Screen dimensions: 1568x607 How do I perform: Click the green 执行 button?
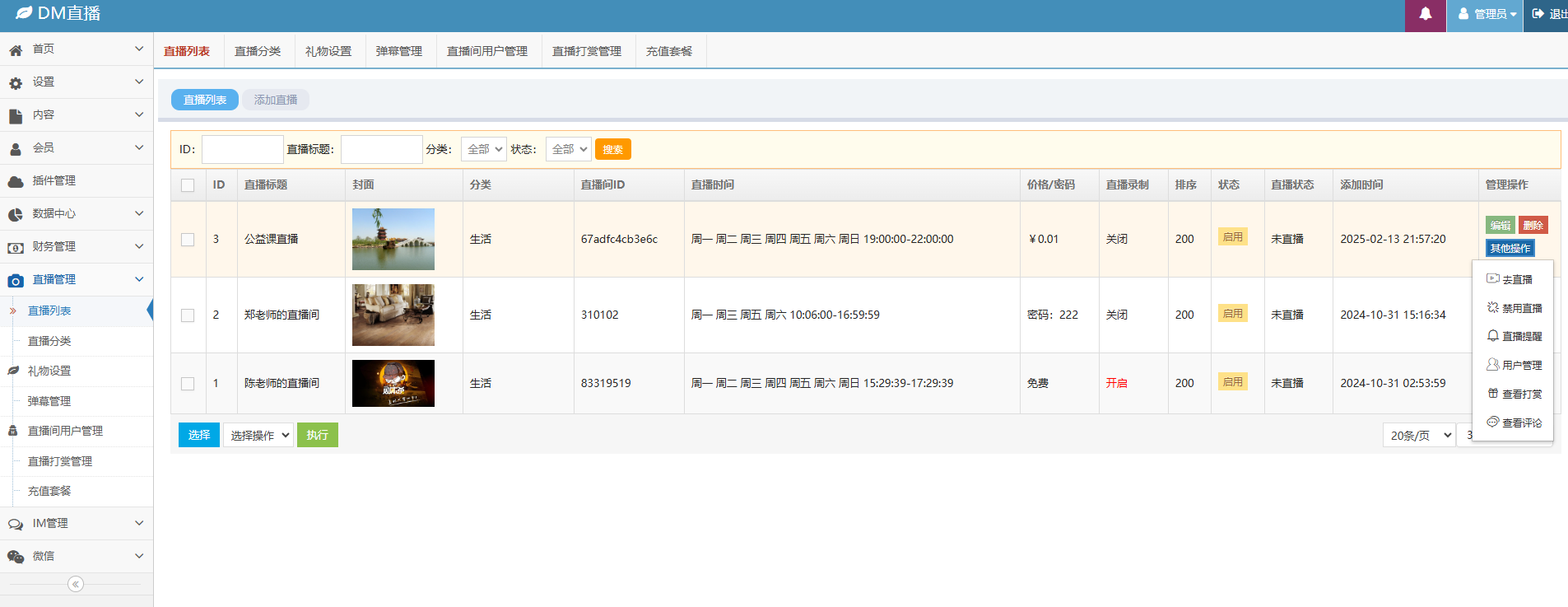click(317, 435)
